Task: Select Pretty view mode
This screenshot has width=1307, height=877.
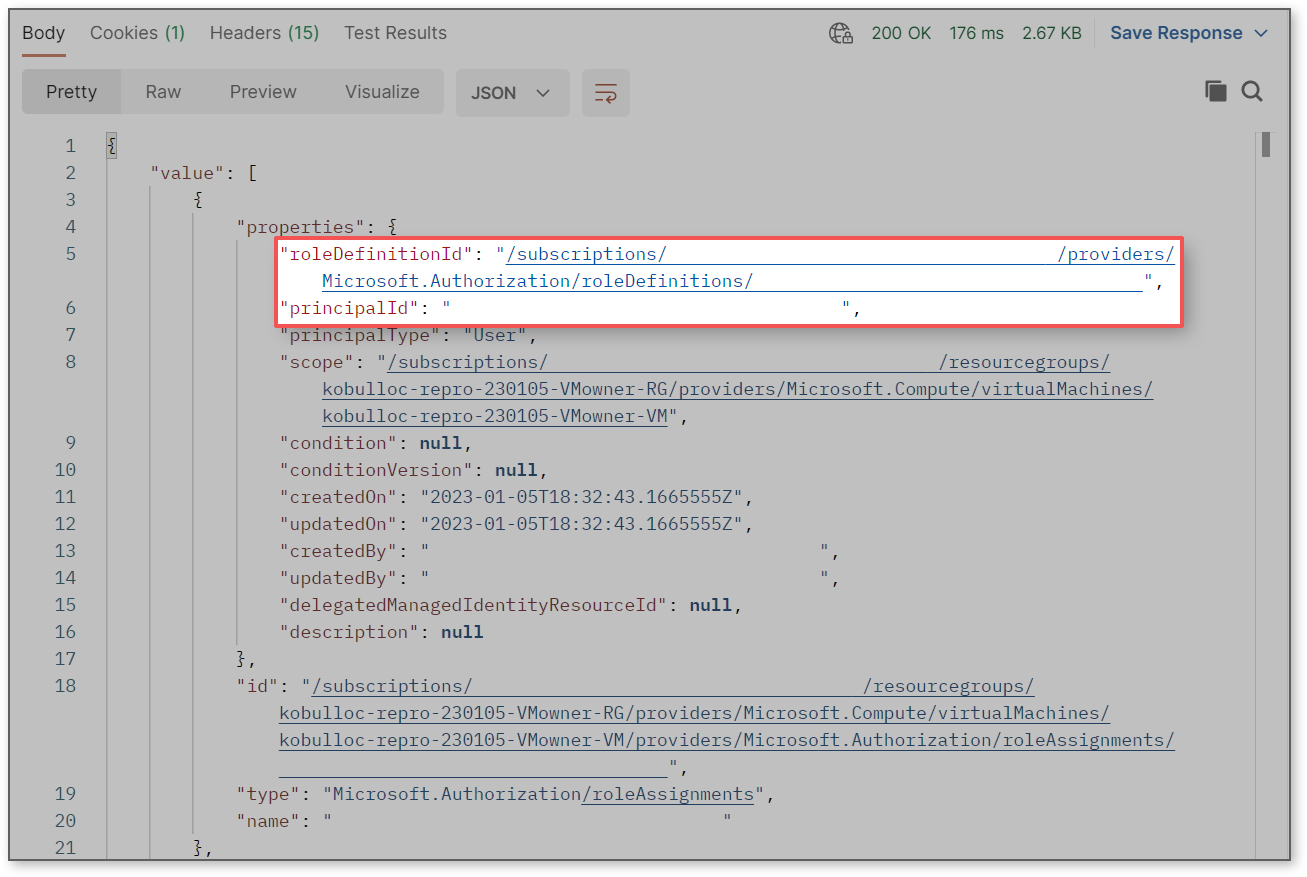Action: [x=71, y=92]
